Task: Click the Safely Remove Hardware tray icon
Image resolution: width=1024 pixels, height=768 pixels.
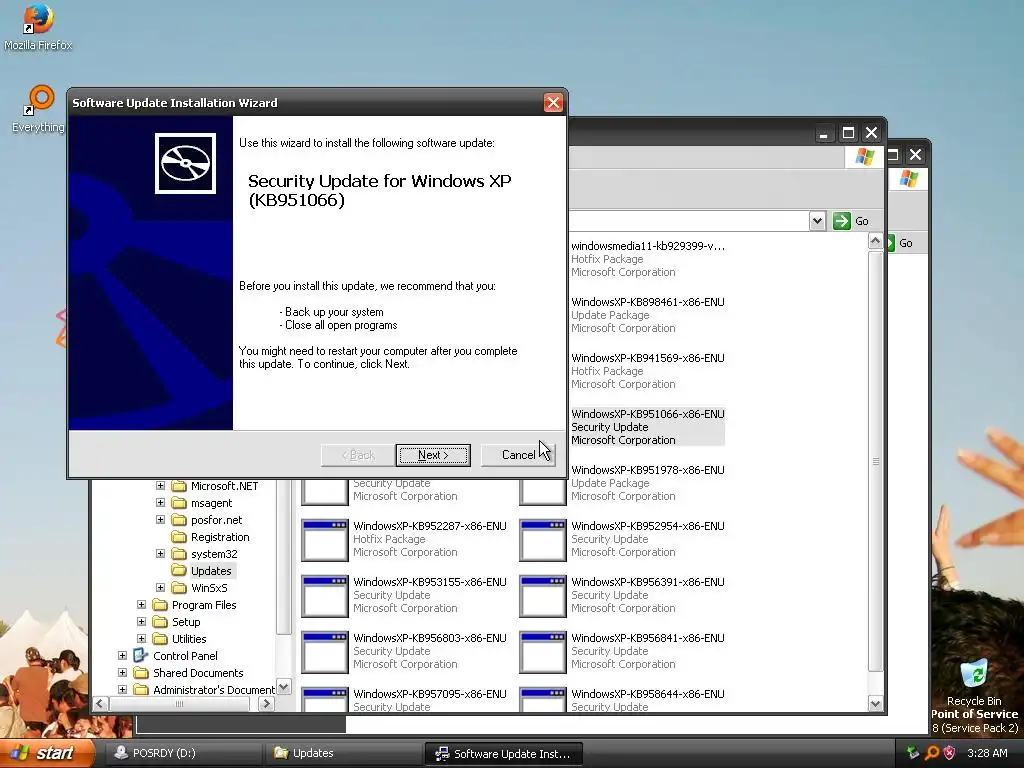Action: 913,753
